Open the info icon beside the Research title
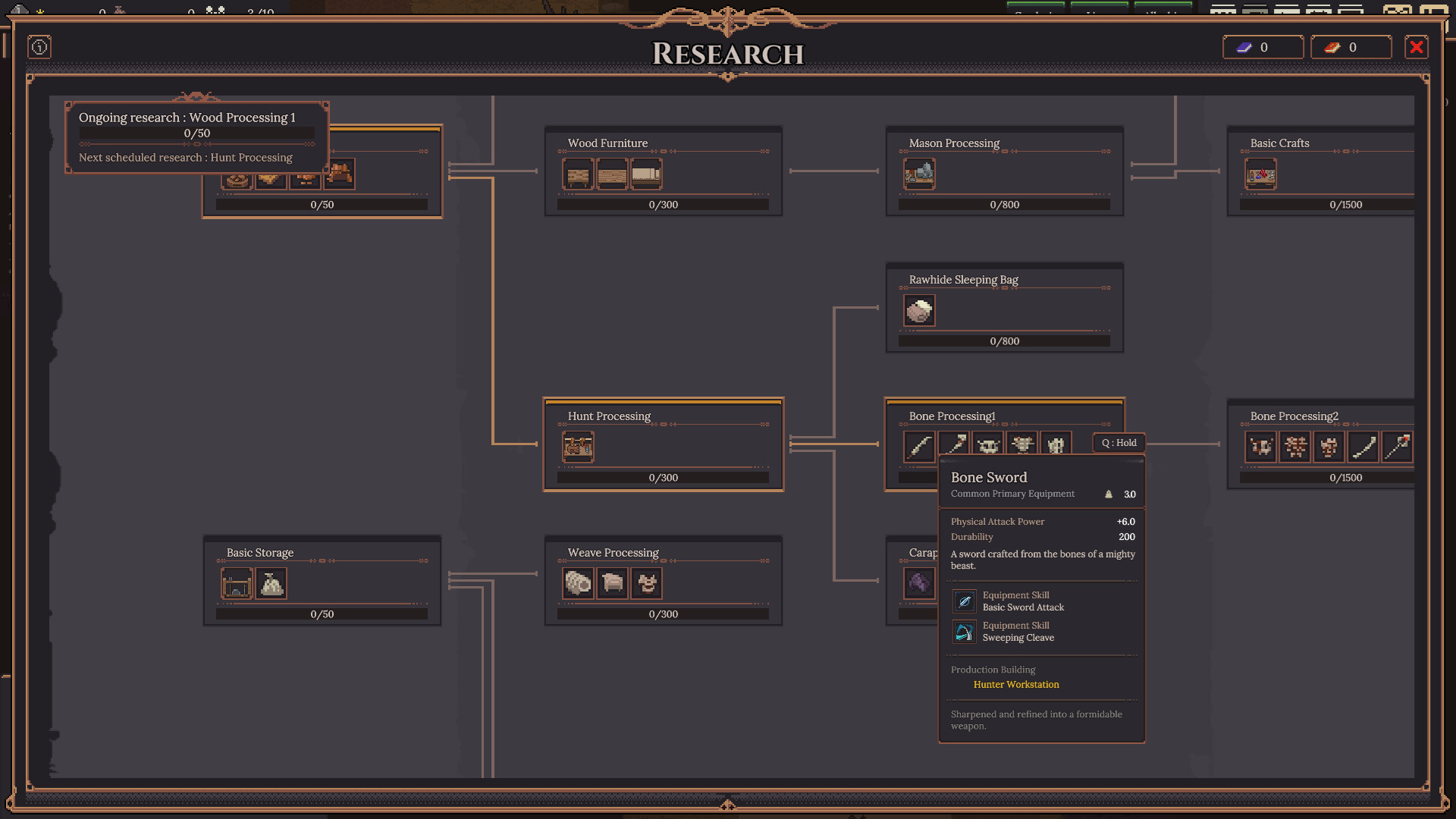Screen dimensions: 1456x819 [39, 47]
